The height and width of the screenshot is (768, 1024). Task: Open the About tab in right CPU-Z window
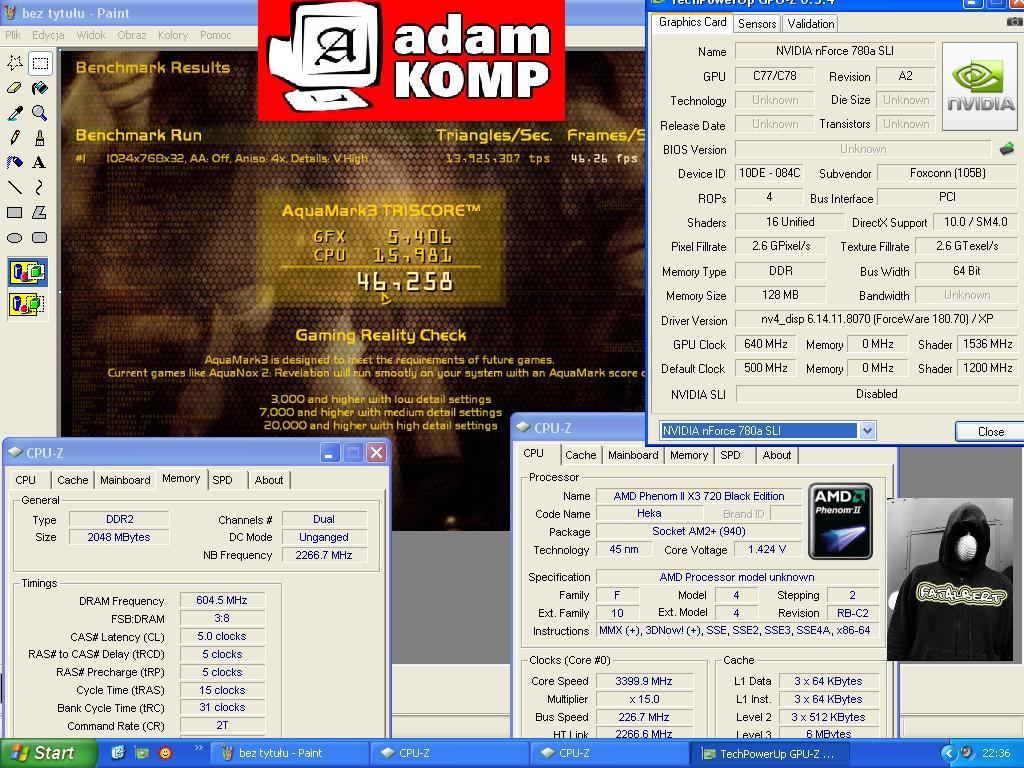point(776,455)
